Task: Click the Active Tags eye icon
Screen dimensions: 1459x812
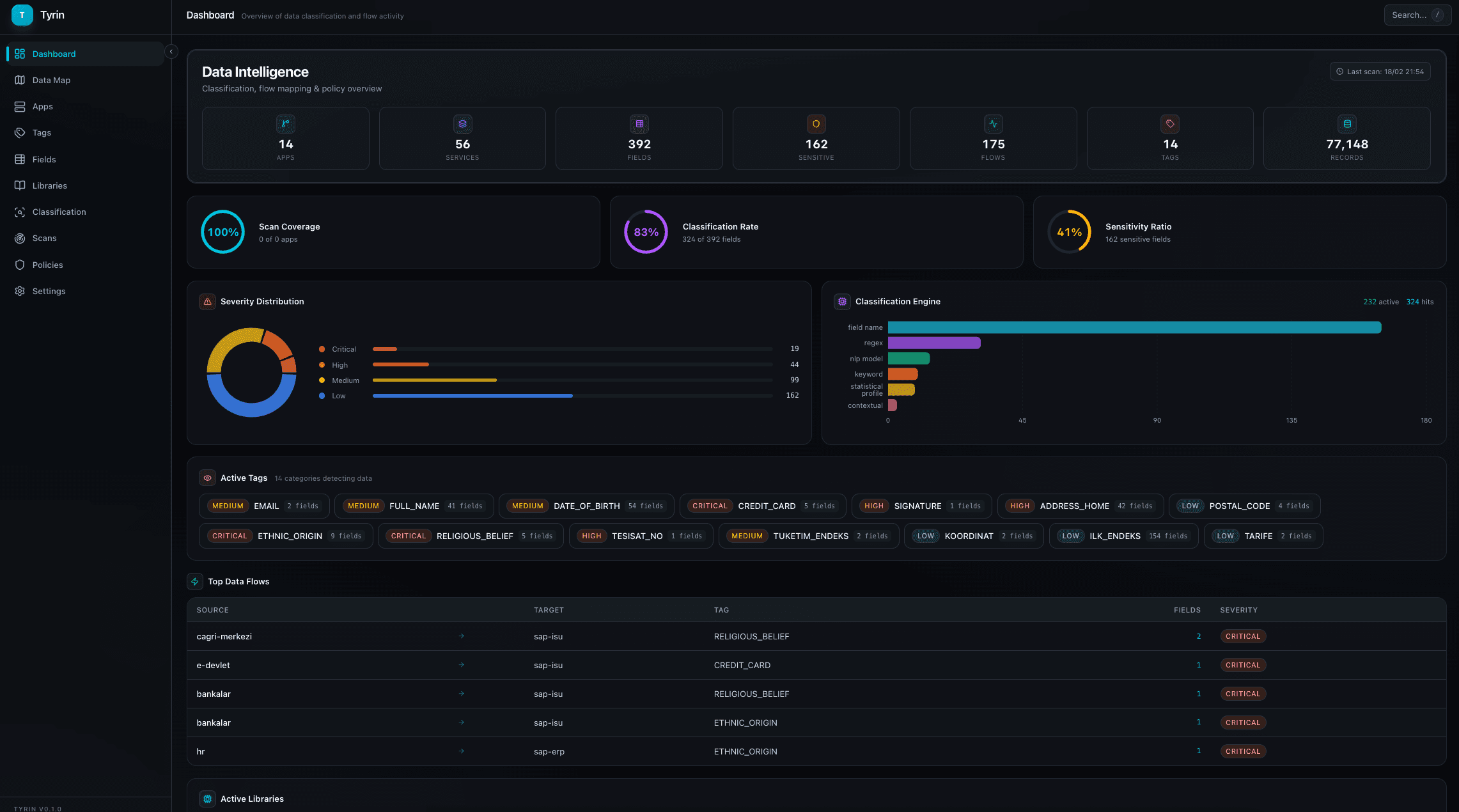Action: 207,478
